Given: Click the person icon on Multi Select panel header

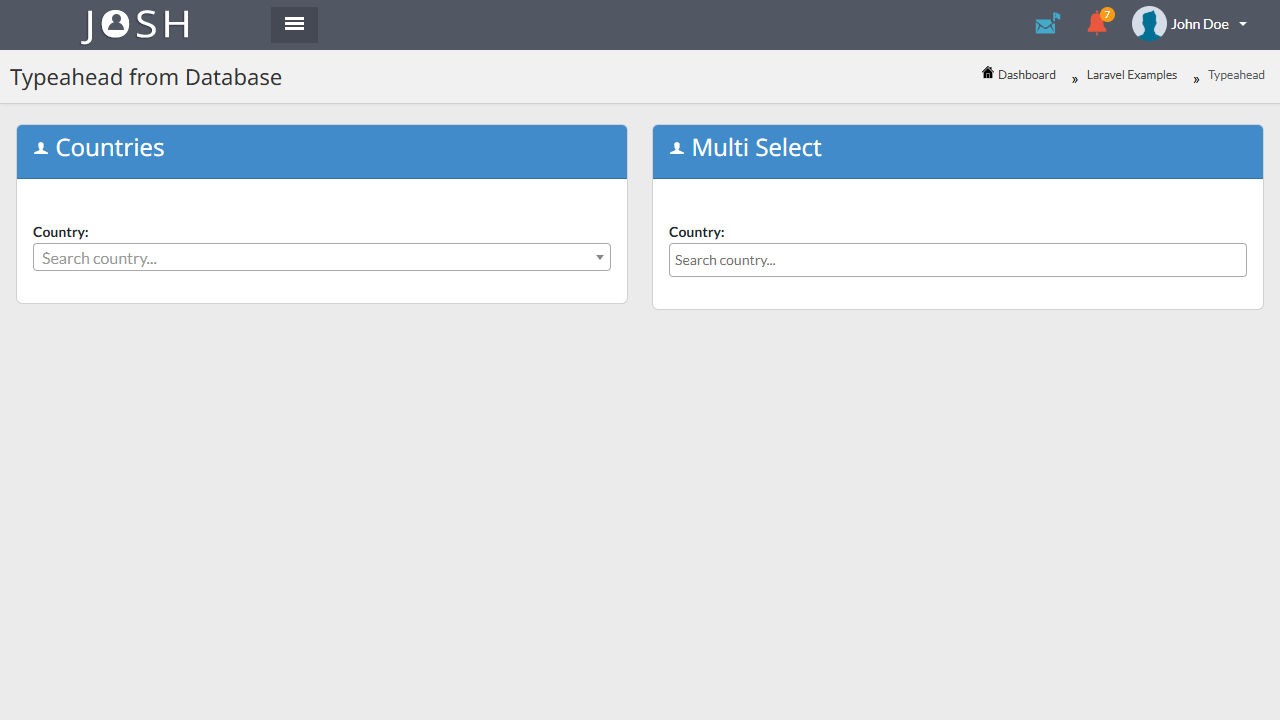Looking at the screenshot, I should click(x=677, y=148).
